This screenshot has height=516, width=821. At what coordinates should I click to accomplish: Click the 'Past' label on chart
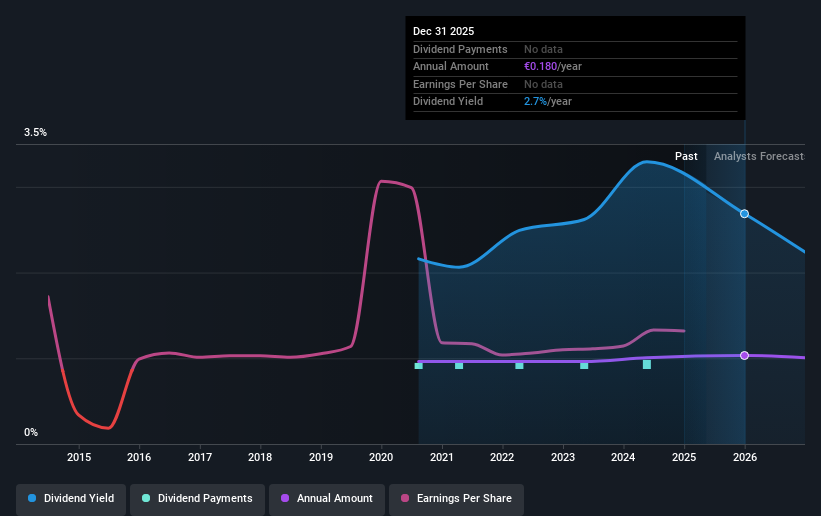pyautogui.click(x=686, y=156)
